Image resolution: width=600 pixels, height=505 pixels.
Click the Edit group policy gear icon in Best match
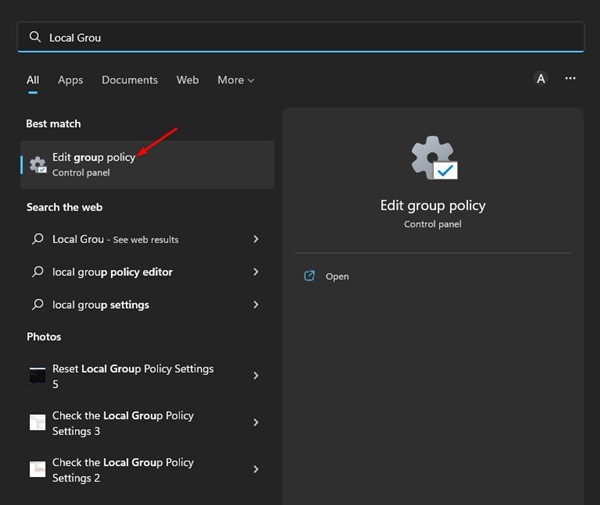pos(38,165)
